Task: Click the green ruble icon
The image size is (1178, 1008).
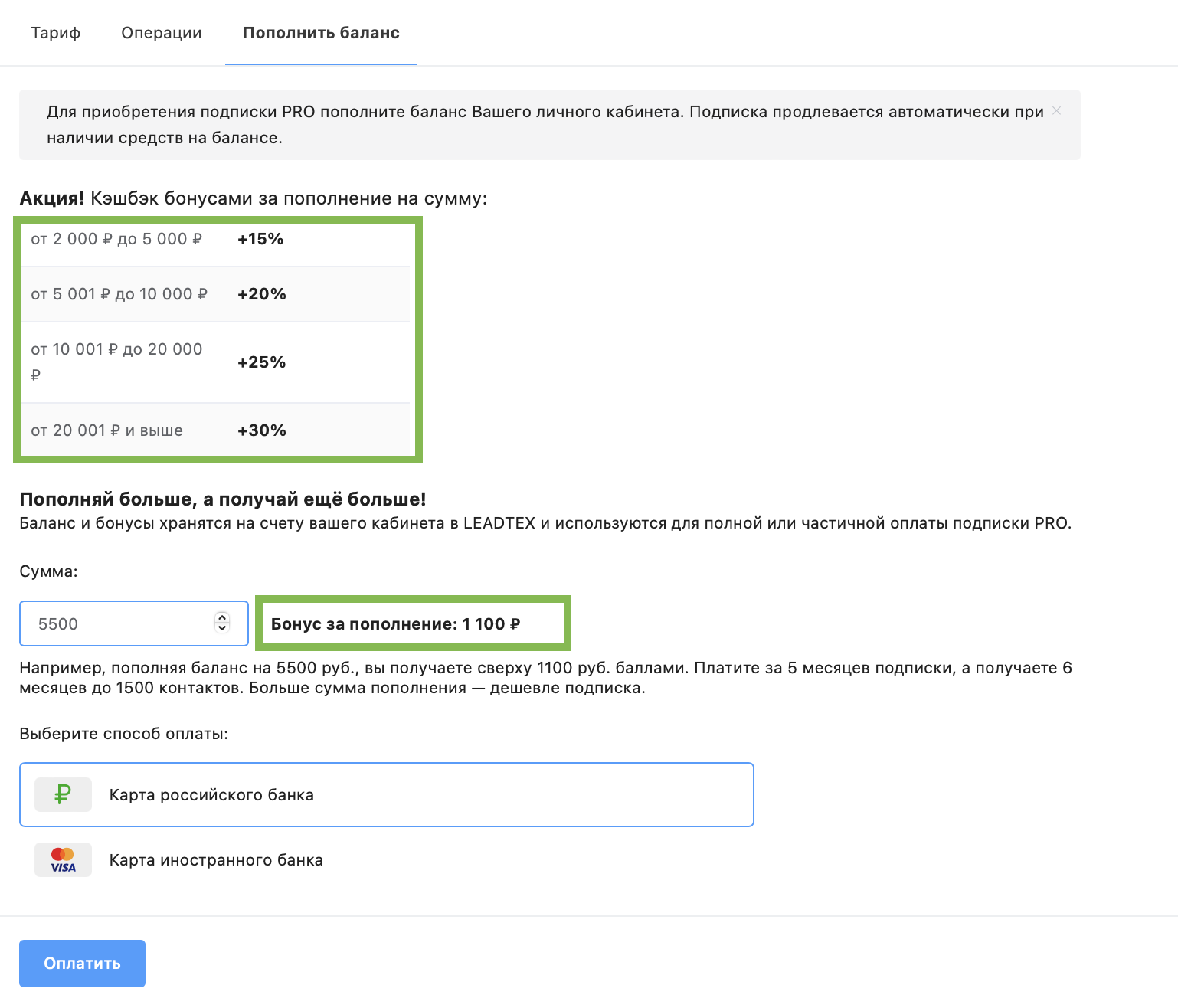Action: click(63, 794)
